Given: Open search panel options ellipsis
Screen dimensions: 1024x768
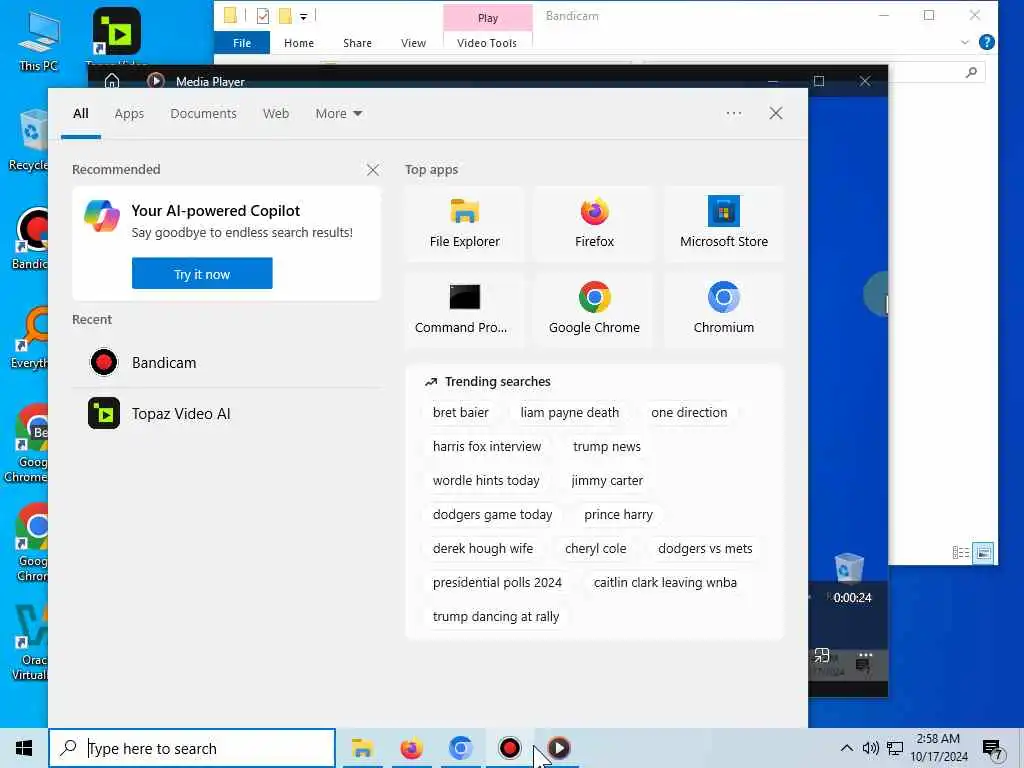Looking at the screenshot, I should point(733,113).
